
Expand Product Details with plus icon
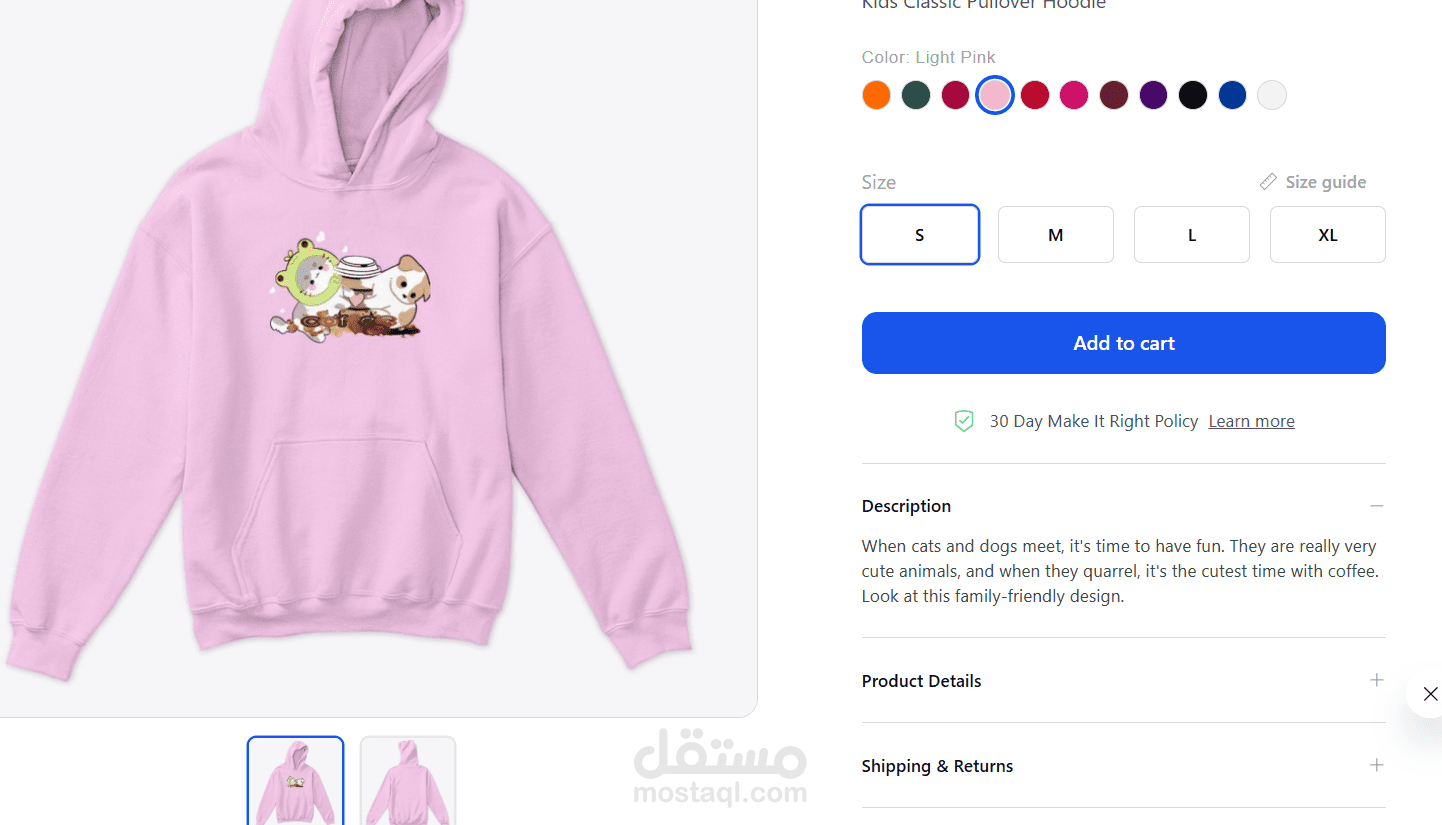click(x=1377, y=680)
